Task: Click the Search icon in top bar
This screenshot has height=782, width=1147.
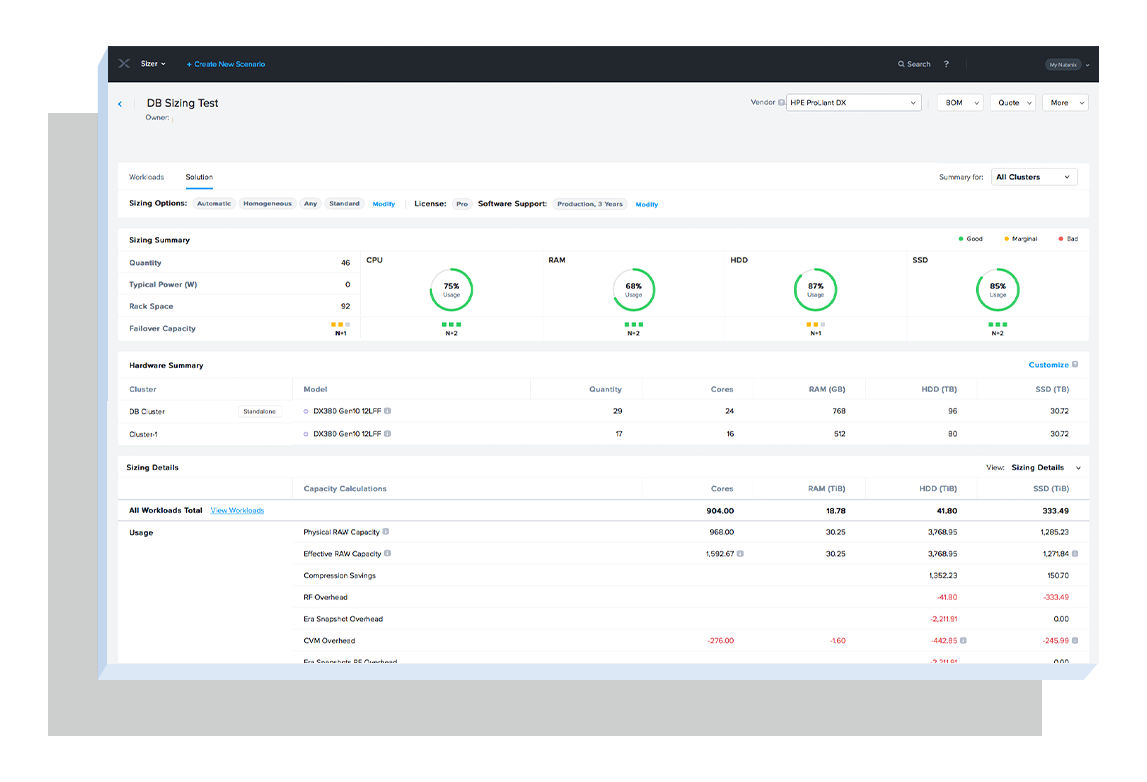Action: coord(901,64)
